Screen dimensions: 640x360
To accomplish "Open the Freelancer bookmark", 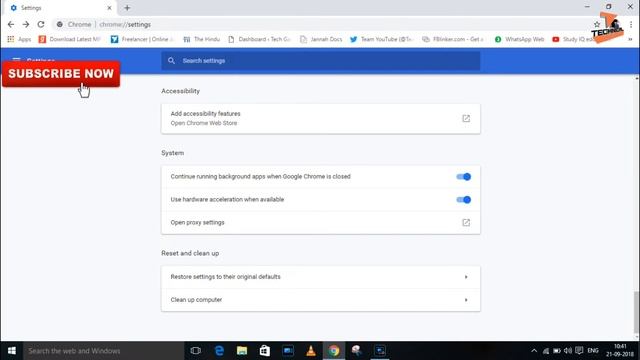I will tap(142, 39).
